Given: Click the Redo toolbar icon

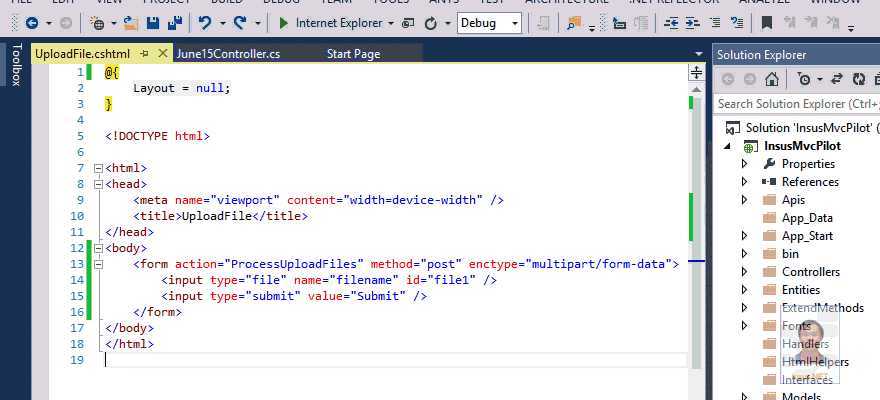Looking at the screenshot, I should (240, 23).
